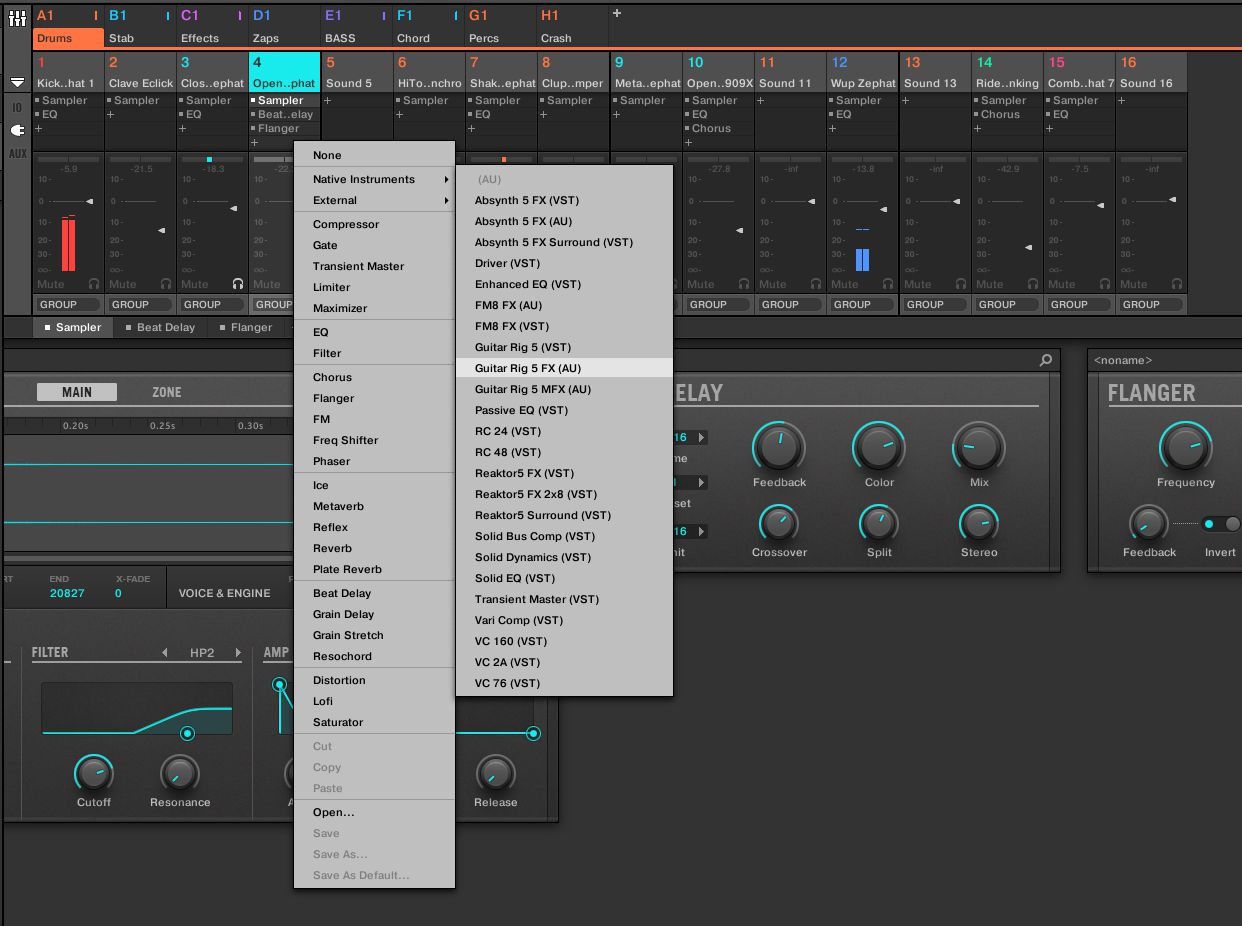Expand the Native Instruments submenu
1242x926 pixels.
click(374, 179)
